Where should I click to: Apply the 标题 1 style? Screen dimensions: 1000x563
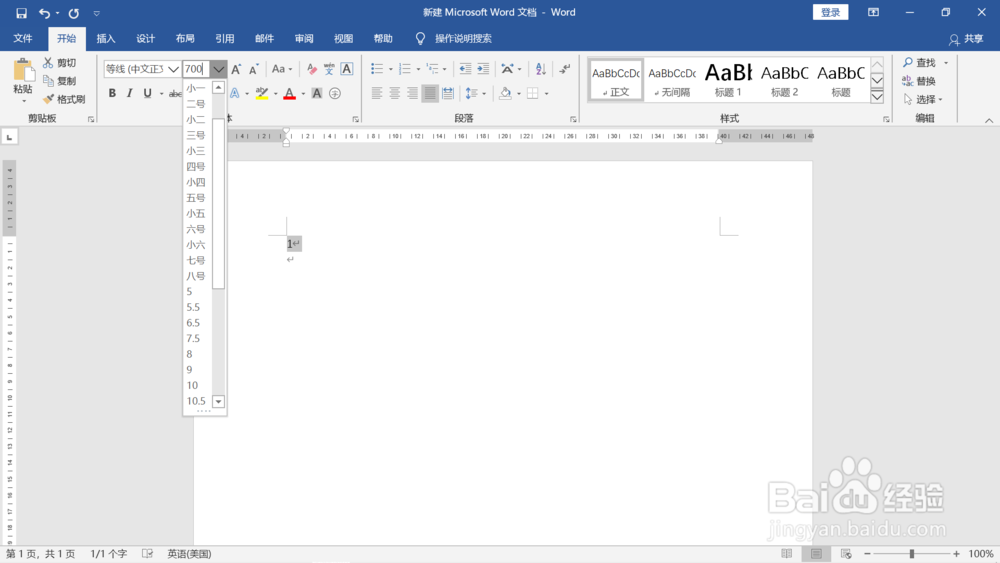click(x=728, y=80)
